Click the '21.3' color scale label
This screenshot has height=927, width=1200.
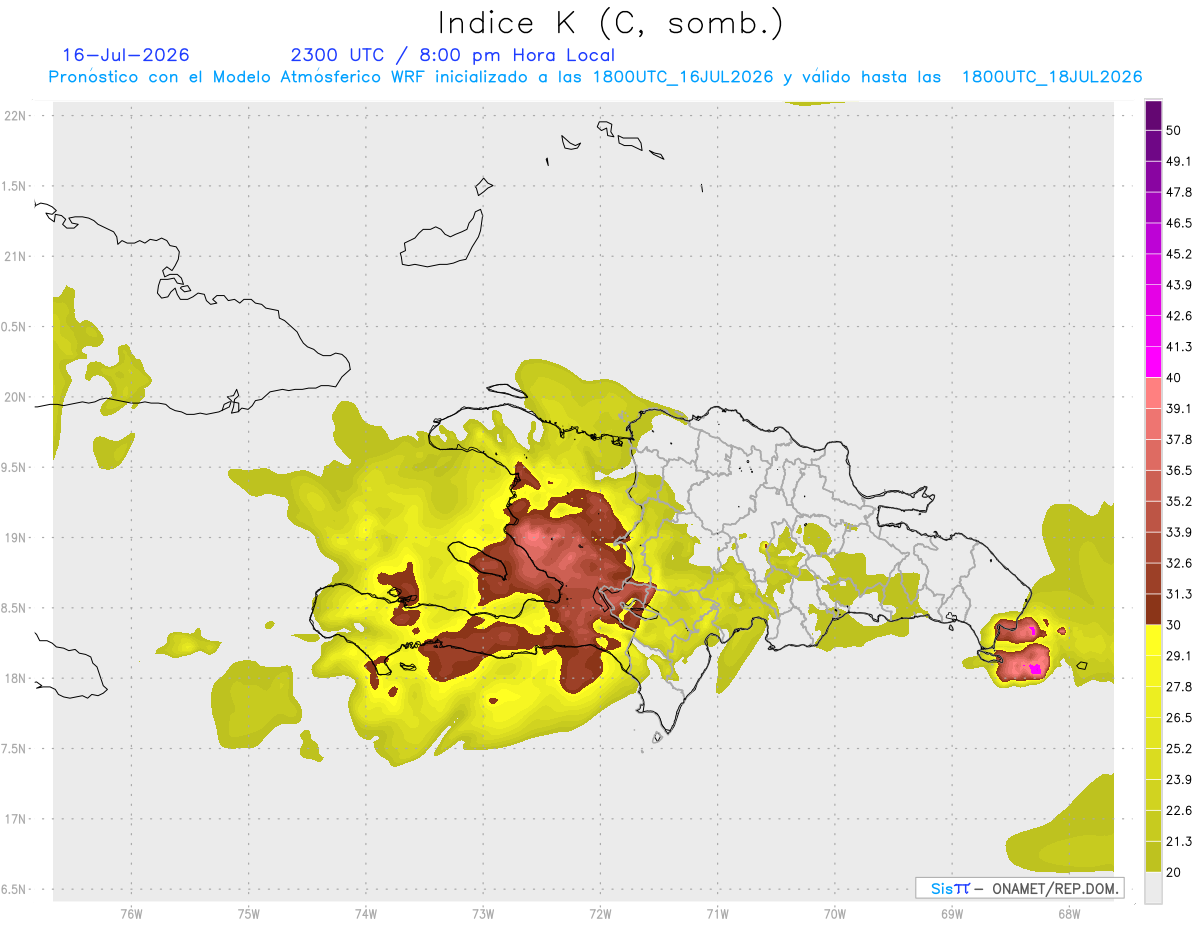coord(1179,841)
